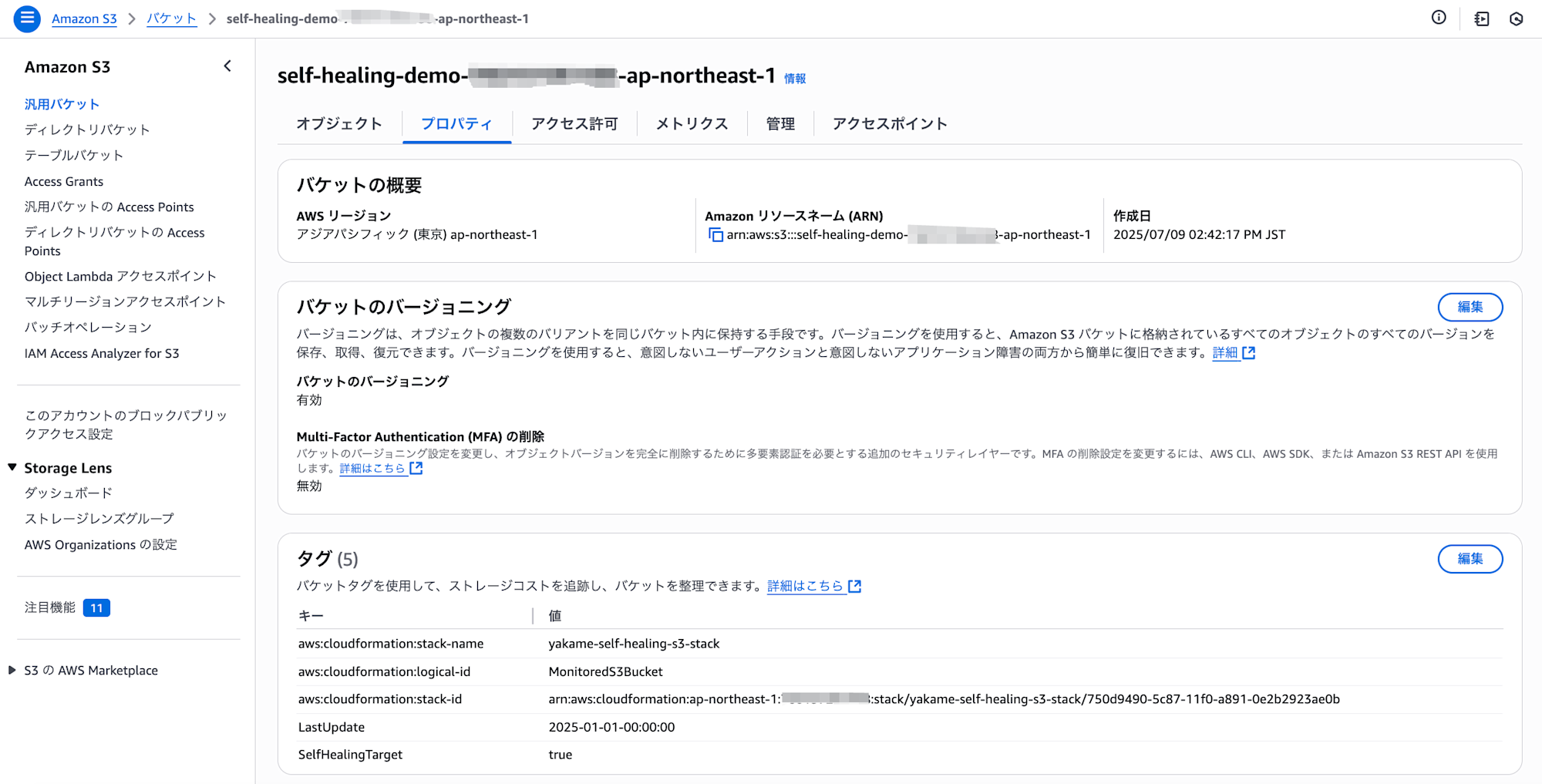Open the メトリクス tab
The image size is (1542, 784).
692,124
